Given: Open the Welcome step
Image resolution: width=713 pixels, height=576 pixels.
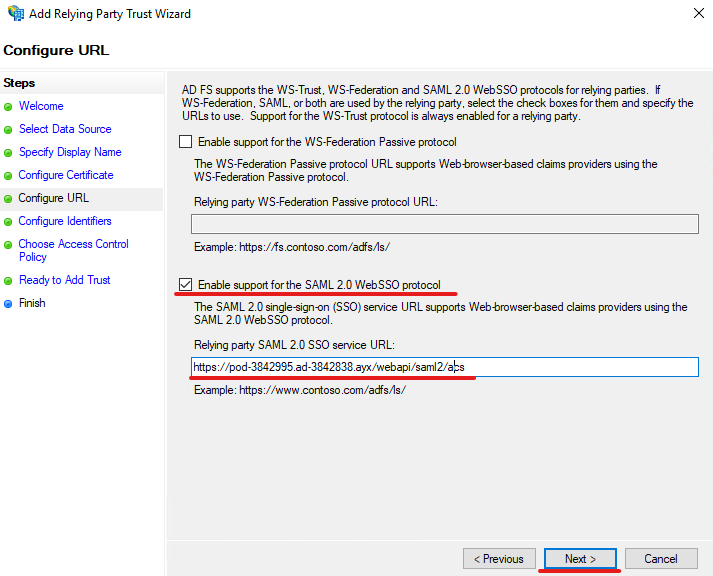Looking at the screenshot, I should 41,106.
